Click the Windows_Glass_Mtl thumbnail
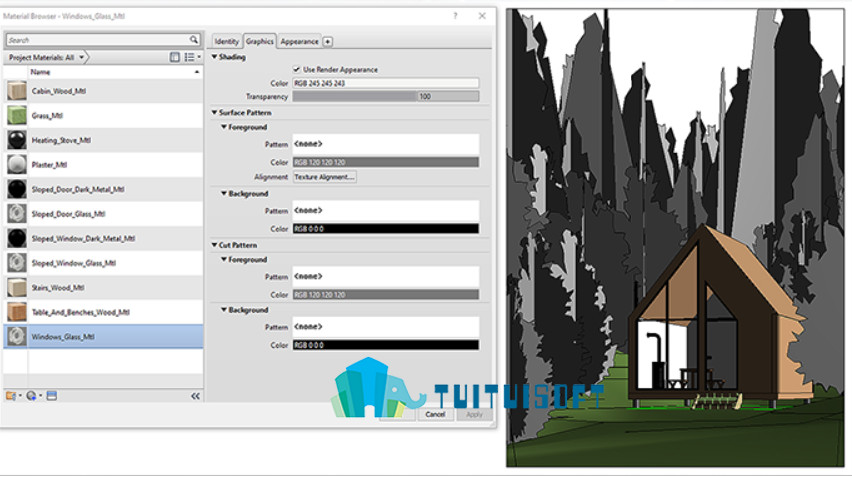This screenshot has width=852, height=477. tap(16, 336)
